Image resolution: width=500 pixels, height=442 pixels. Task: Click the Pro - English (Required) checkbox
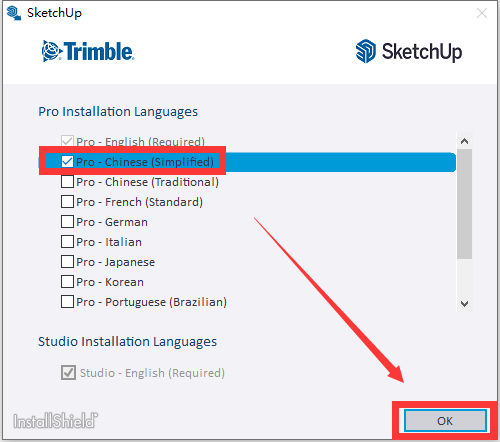tap(67, 141)
